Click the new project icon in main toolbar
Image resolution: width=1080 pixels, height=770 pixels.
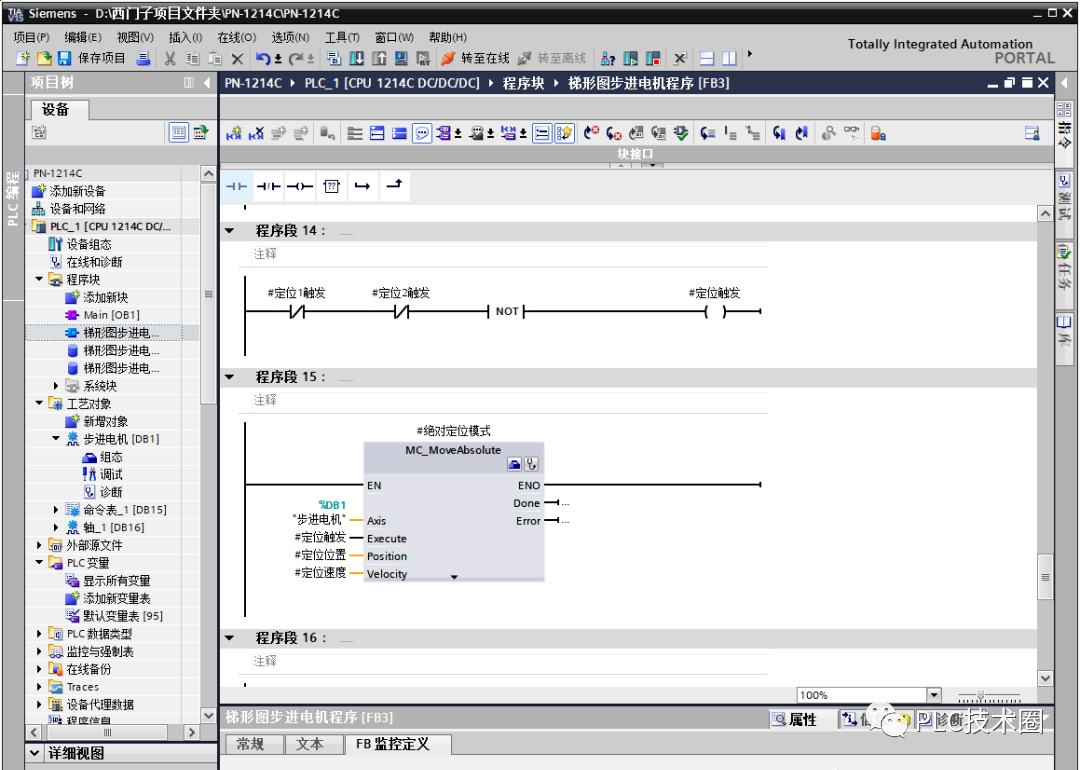23,59
